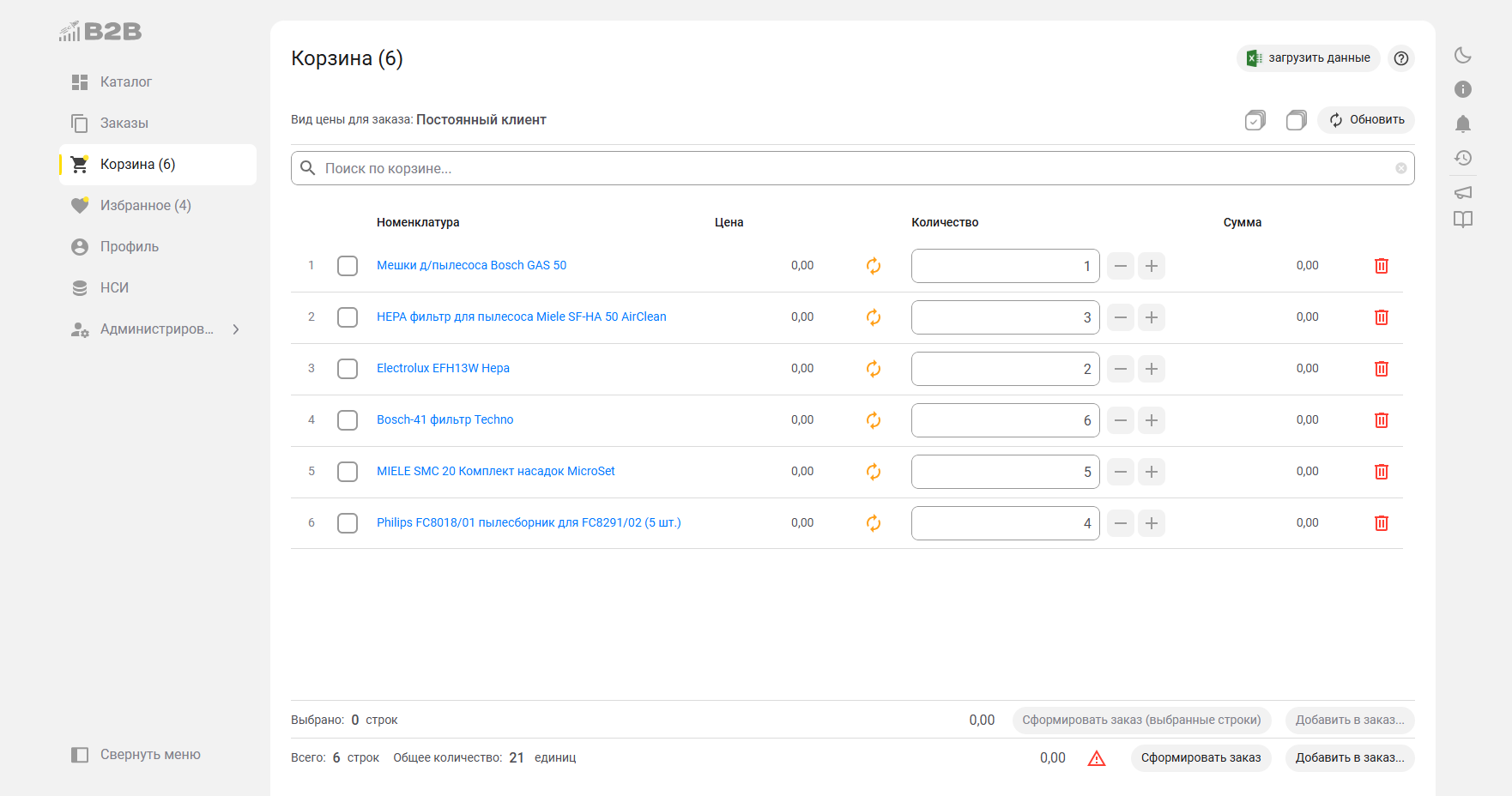Click the help question mark icon

click(x=1401, y=58)
